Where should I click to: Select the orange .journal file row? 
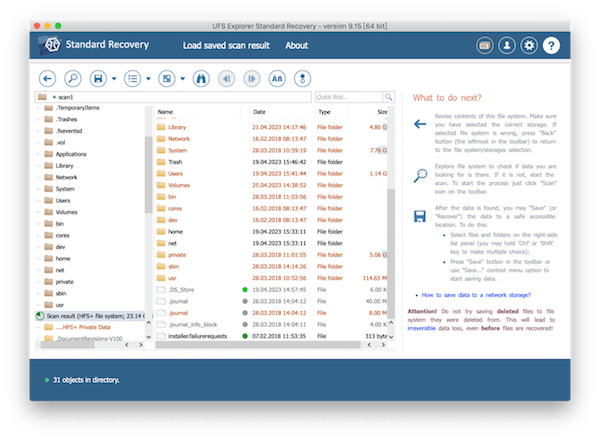pyautogui.click(x=271, y=313)
